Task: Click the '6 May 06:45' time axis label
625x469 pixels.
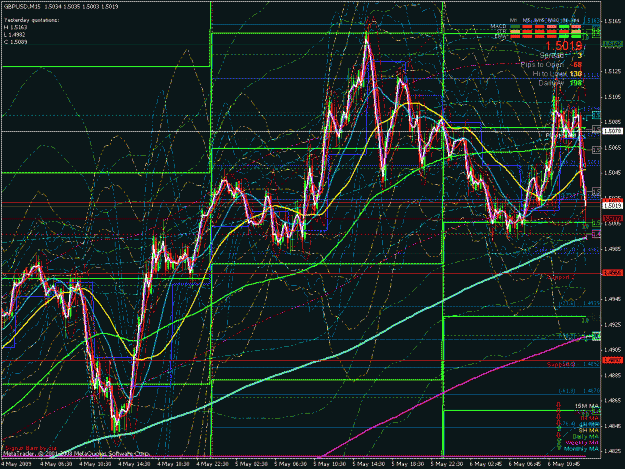Action: pyautogui.click(x=525, y=464)
